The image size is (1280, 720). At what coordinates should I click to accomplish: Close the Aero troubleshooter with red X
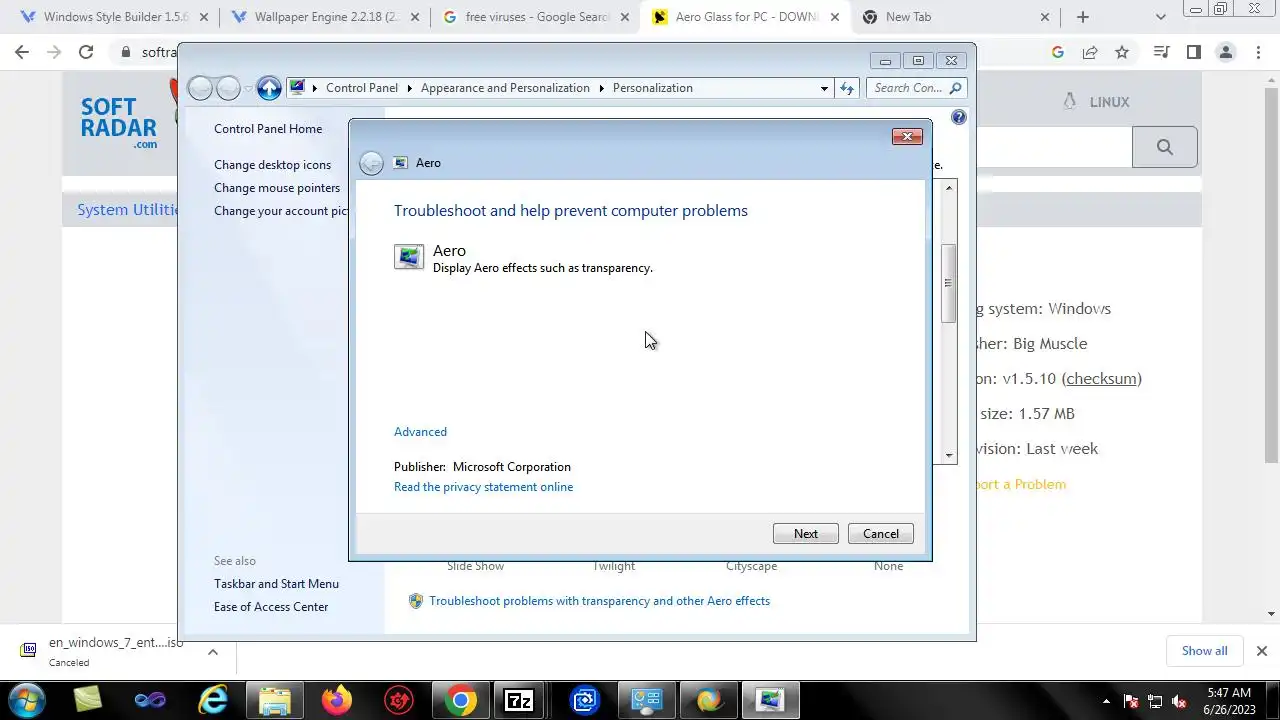pyautogui.click(x=907, y=136)
